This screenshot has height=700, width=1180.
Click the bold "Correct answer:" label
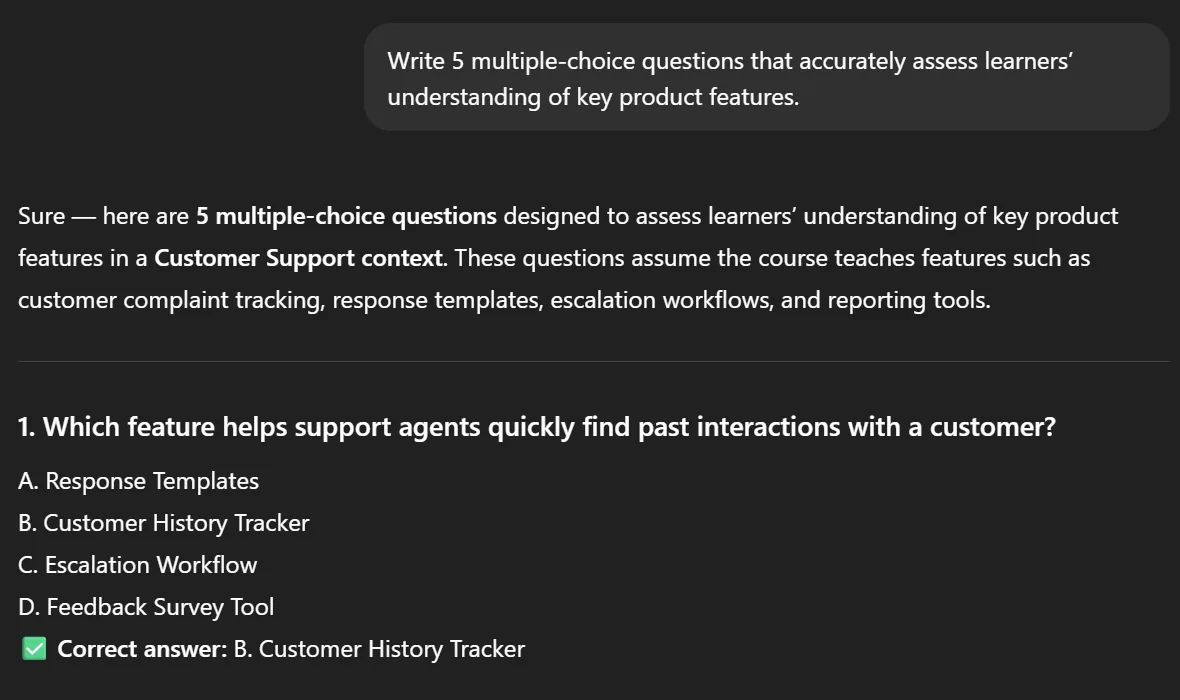pos(142,649)
